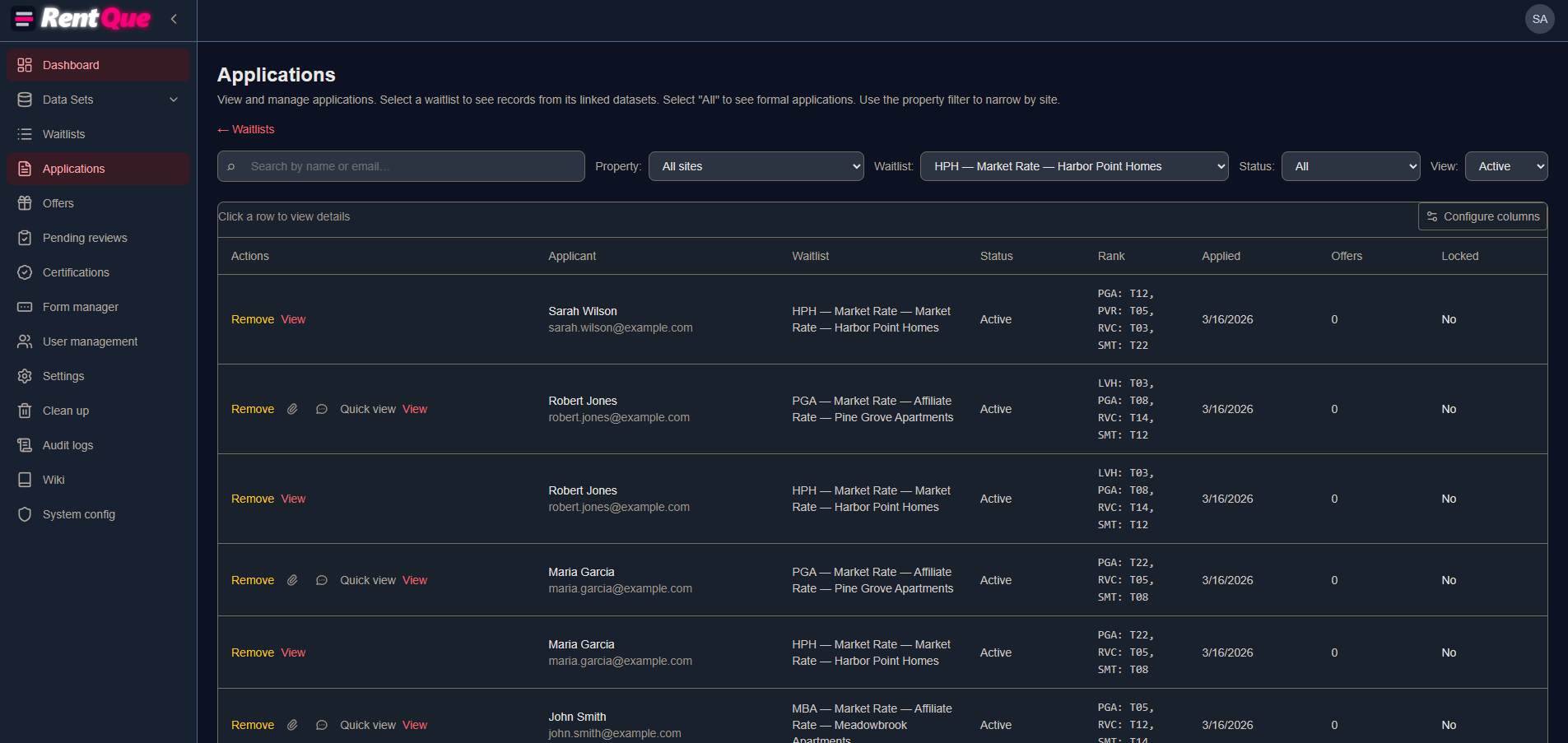View Maria Garcia's PGA application
Screen dimensions: 1568x743
(415, 580)
